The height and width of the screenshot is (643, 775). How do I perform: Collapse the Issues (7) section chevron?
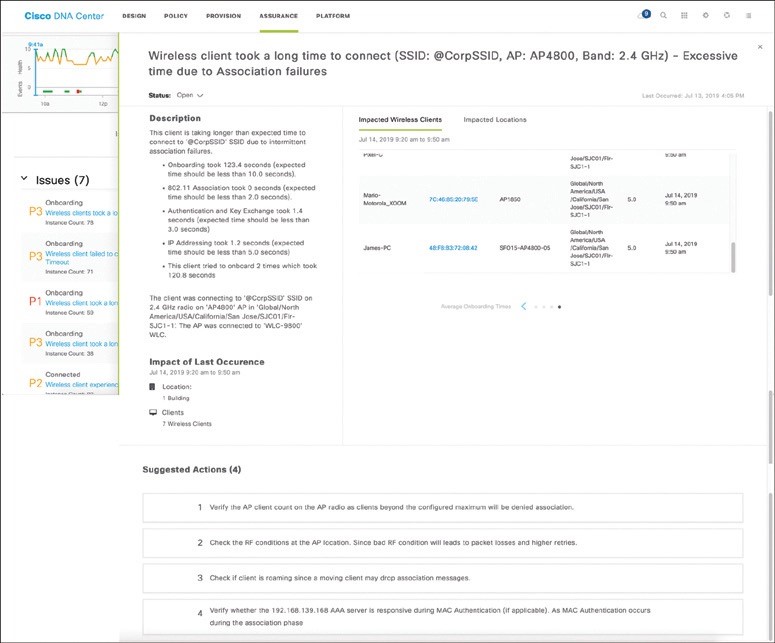coord(24,178)
